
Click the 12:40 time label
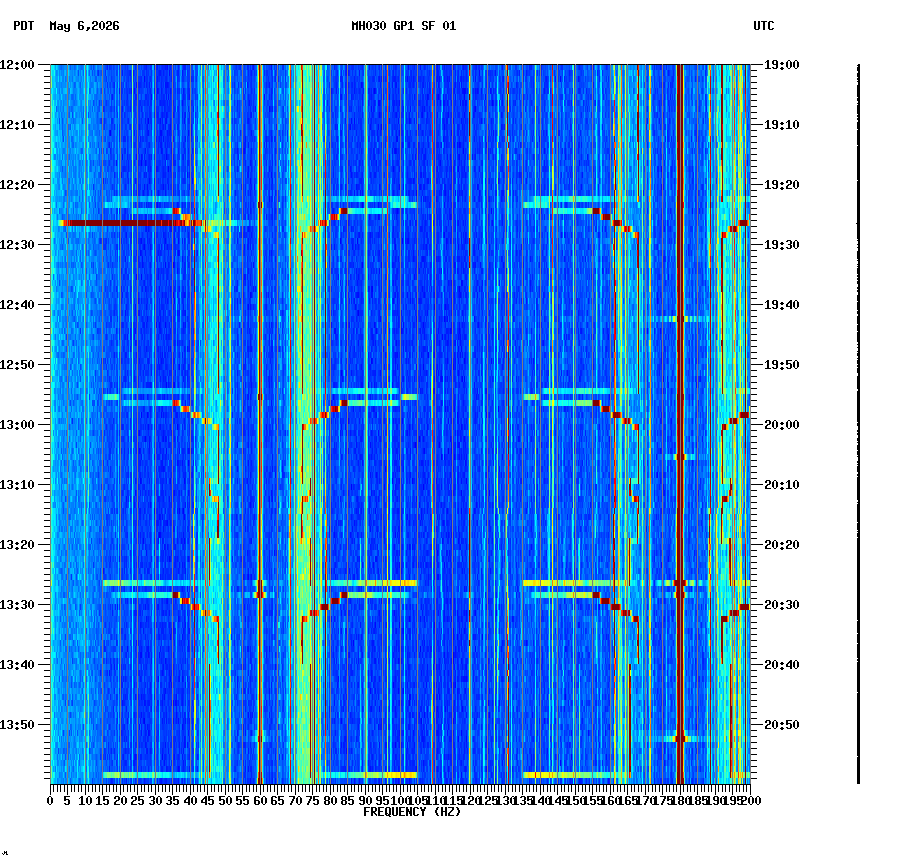pyautogui.click(x=17, y=305)
